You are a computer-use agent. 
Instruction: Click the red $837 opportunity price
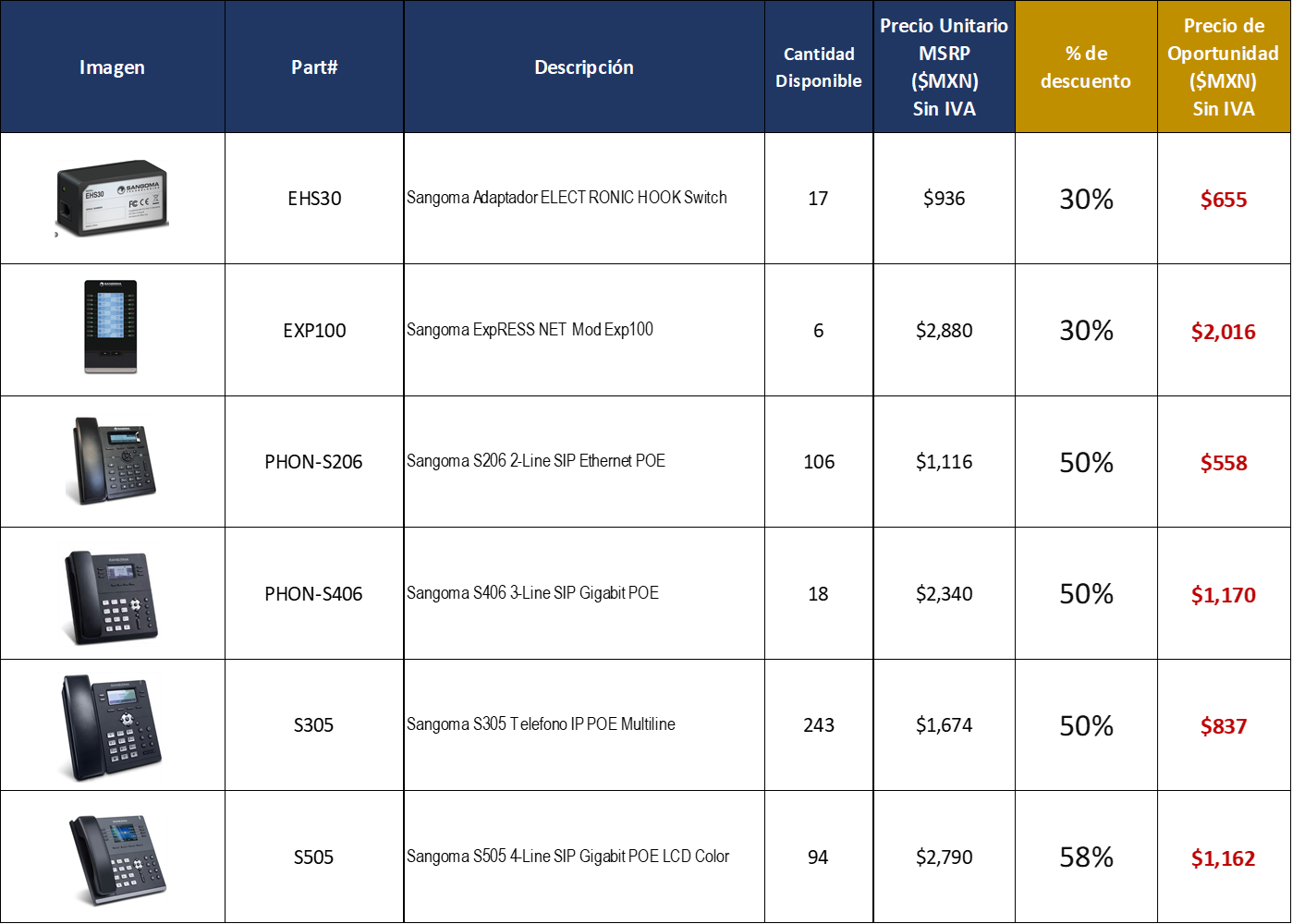pos(1224,726)
